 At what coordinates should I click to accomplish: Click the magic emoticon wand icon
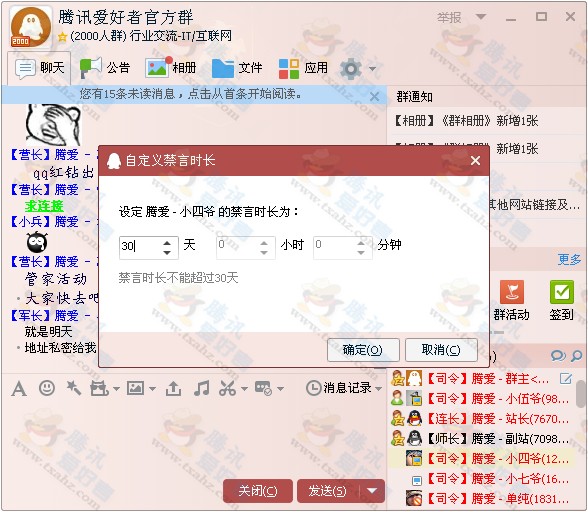(x=74, y=388)
